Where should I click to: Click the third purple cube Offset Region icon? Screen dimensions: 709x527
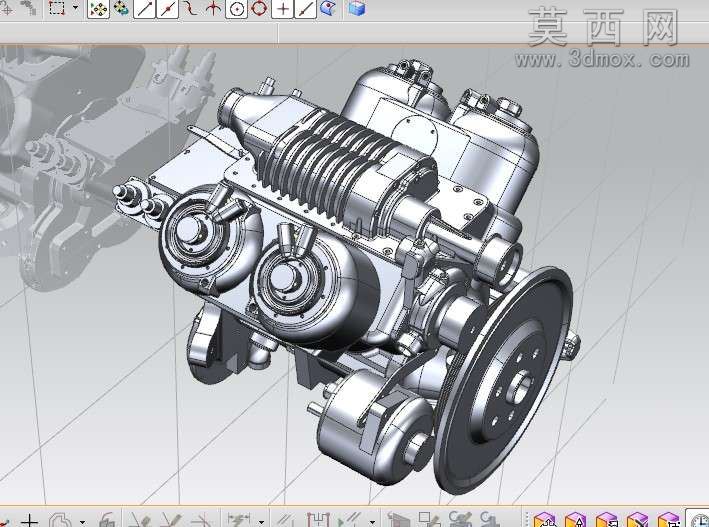coord(606,520)
